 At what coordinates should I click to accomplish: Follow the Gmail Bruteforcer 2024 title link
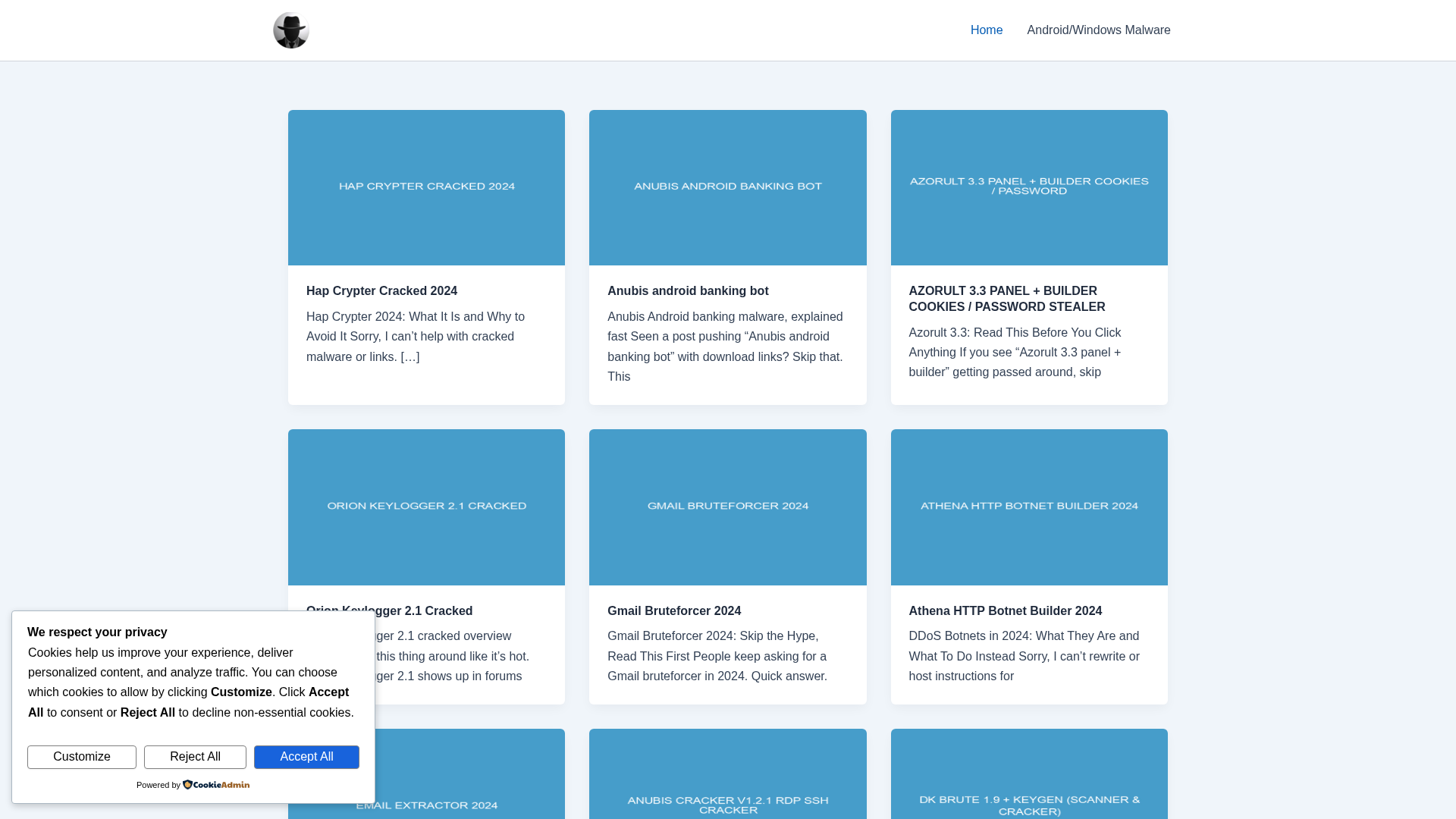point(674,611)
